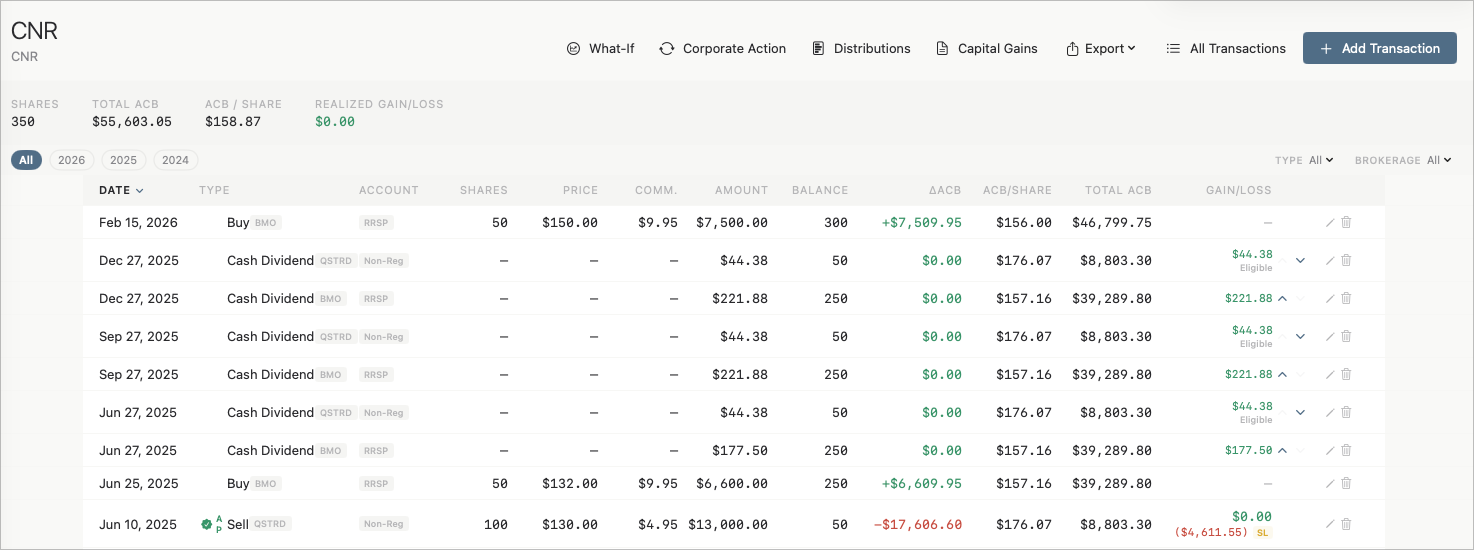Open the What-If tool
1474x550 pixels.
(600, 48)
